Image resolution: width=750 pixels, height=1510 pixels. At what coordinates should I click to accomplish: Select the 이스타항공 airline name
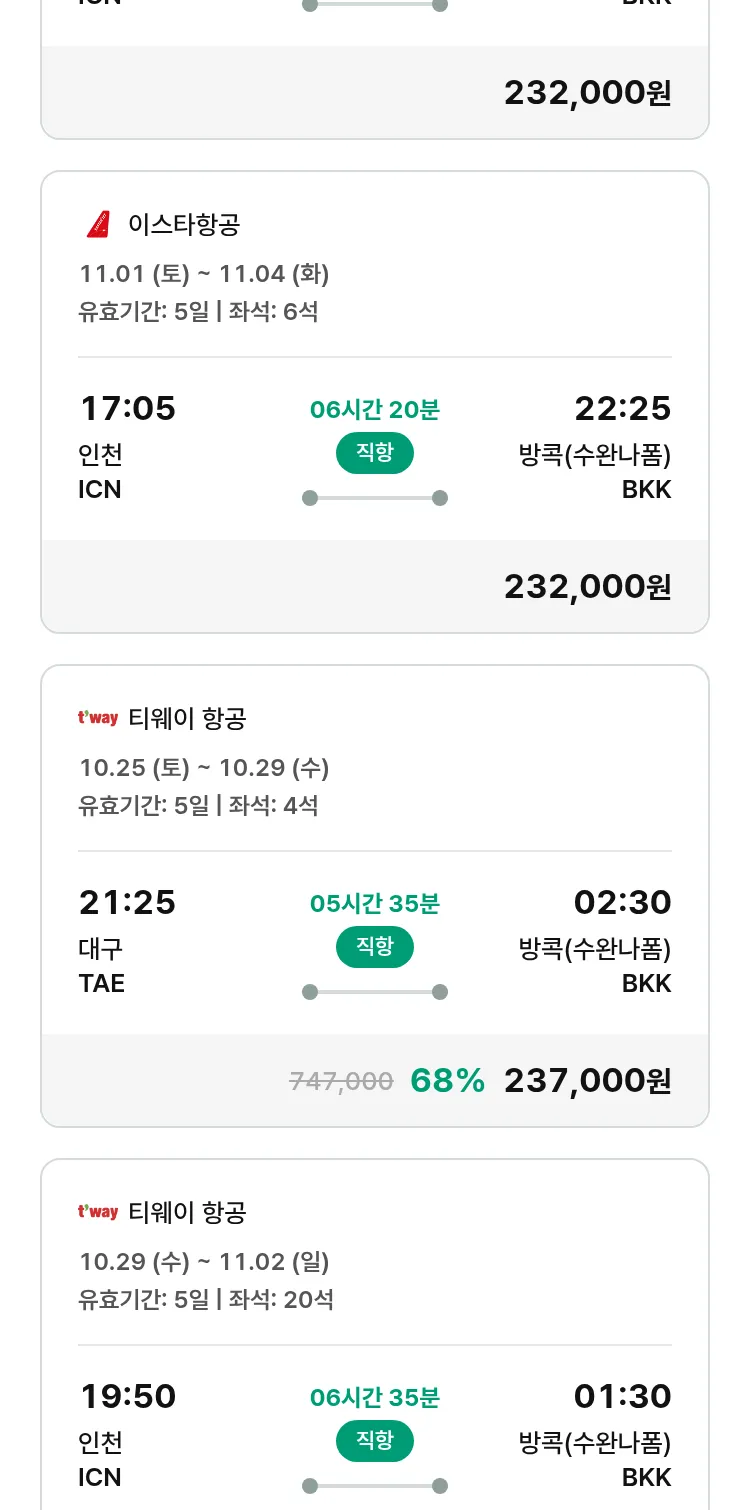point(184,225)
